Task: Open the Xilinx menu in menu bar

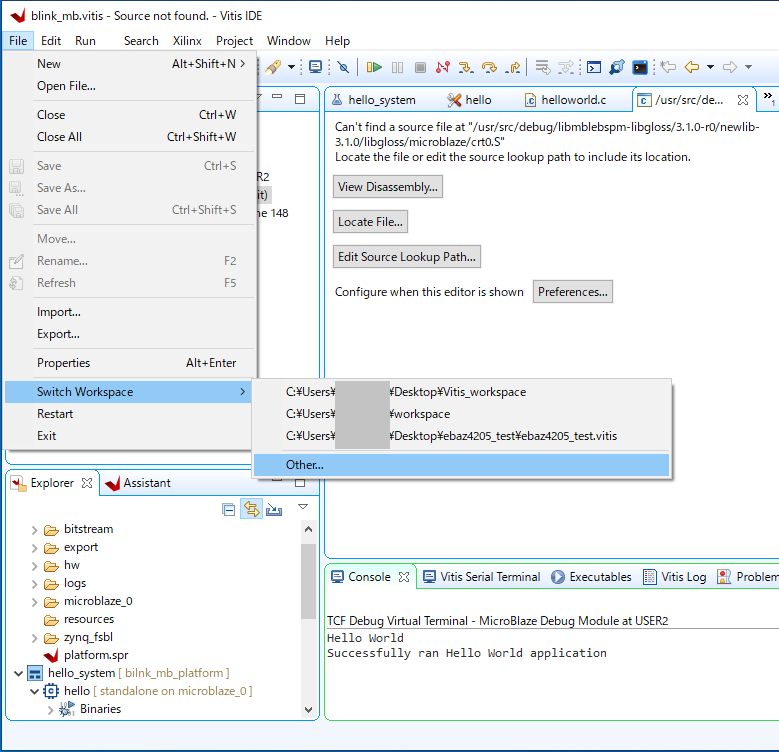Action: click(x=187, y=41)
